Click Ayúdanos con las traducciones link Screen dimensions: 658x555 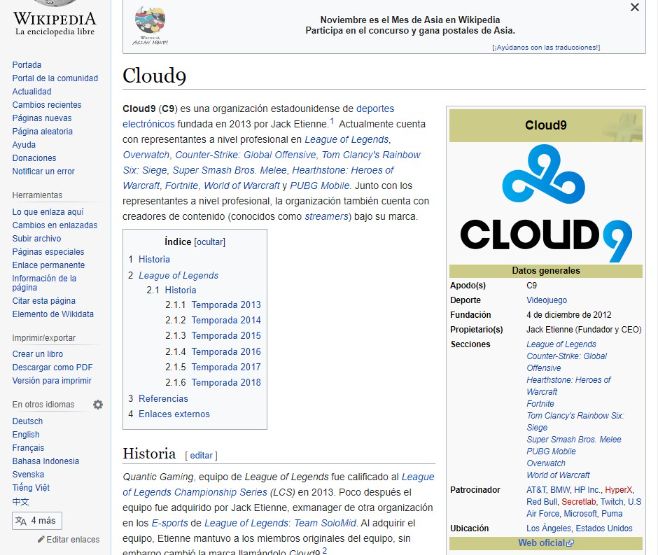point(546,47)
